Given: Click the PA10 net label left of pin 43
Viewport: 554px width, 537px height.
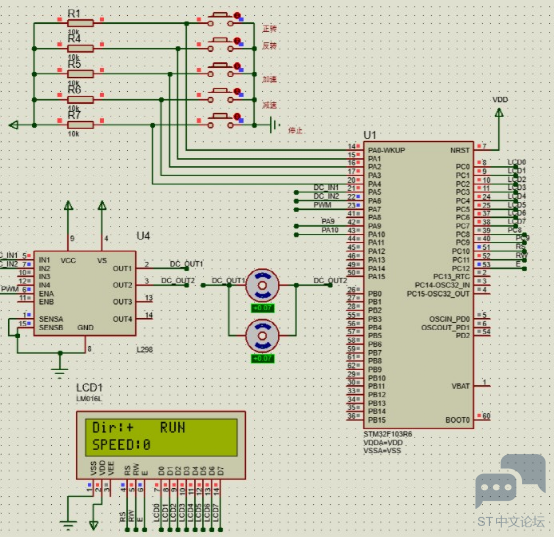Looking at the screenshot, I should pyautogui.click(x=330, y=230).
